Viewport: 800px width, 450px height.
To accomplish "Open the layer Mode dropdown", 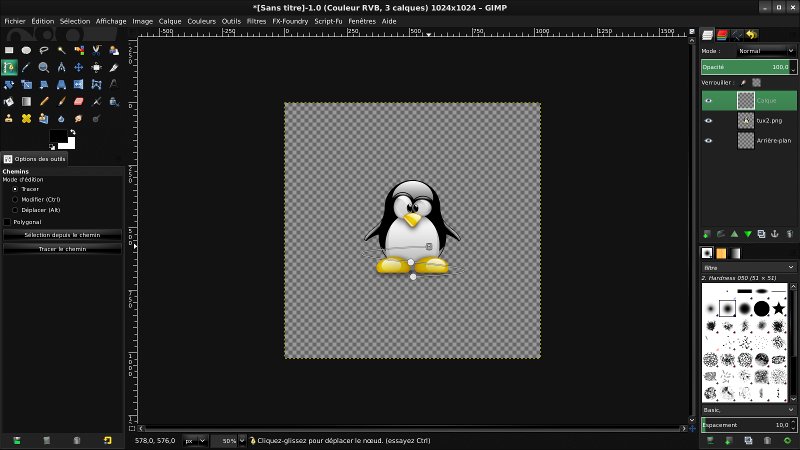I will [x=766, y=51].
